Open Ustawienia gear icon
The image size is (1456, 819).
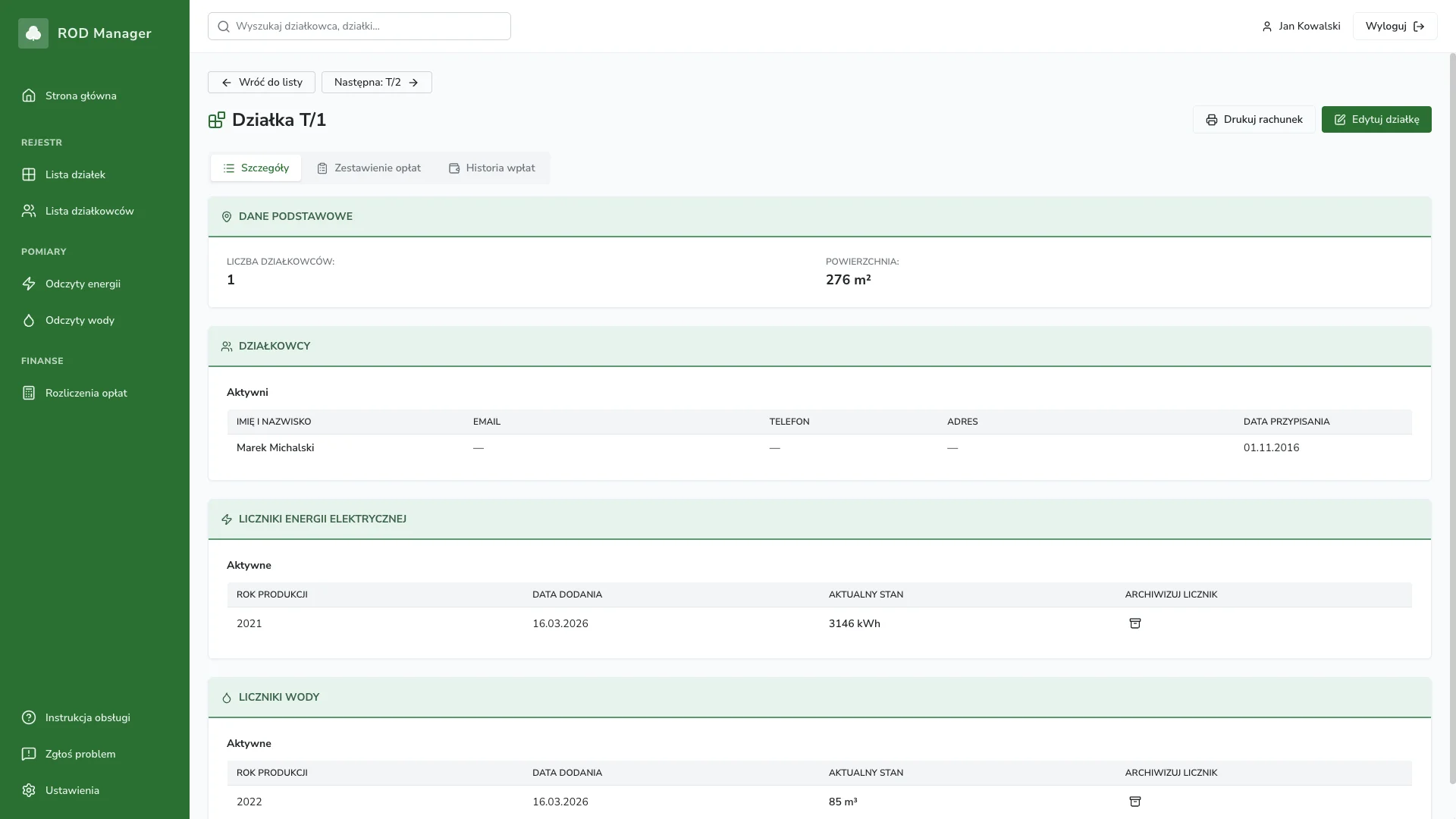tap(29, 790)
